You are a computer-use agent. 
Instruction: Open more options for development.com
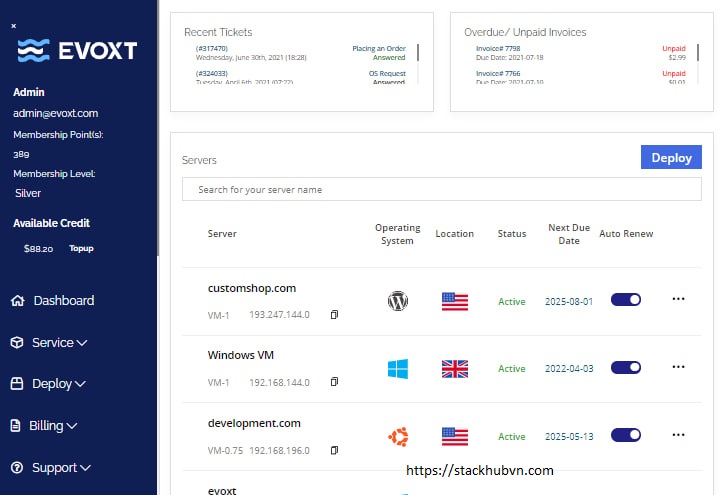678,435
